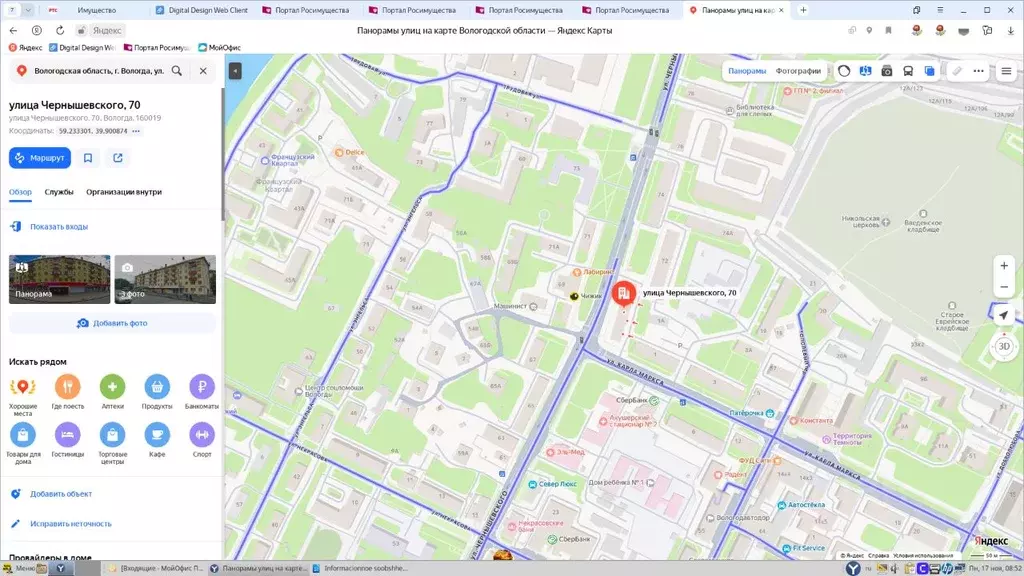Image resolution: width=1024 pixels, height=576 pixels.
Task: Expand coordinates options with three dots
Action: (x=136, y=131)
